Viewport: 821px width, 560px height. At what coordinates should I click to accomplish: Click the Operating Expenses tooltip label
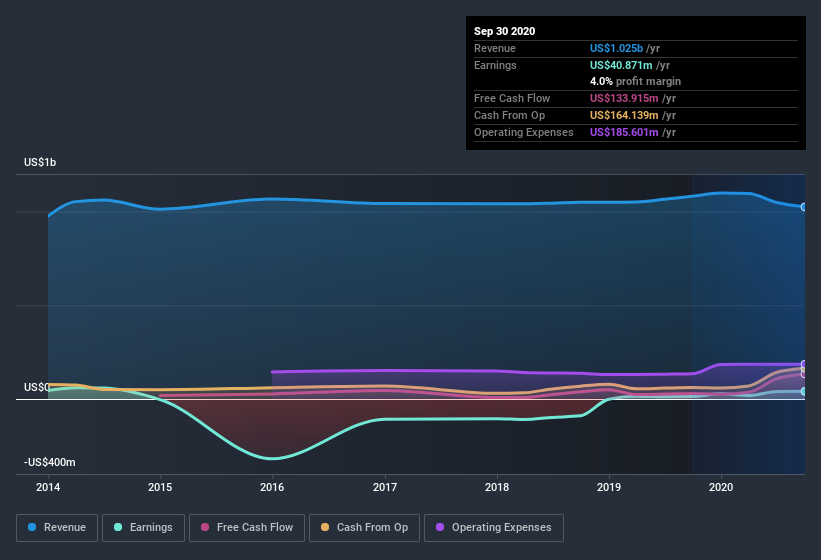[524, 132]
